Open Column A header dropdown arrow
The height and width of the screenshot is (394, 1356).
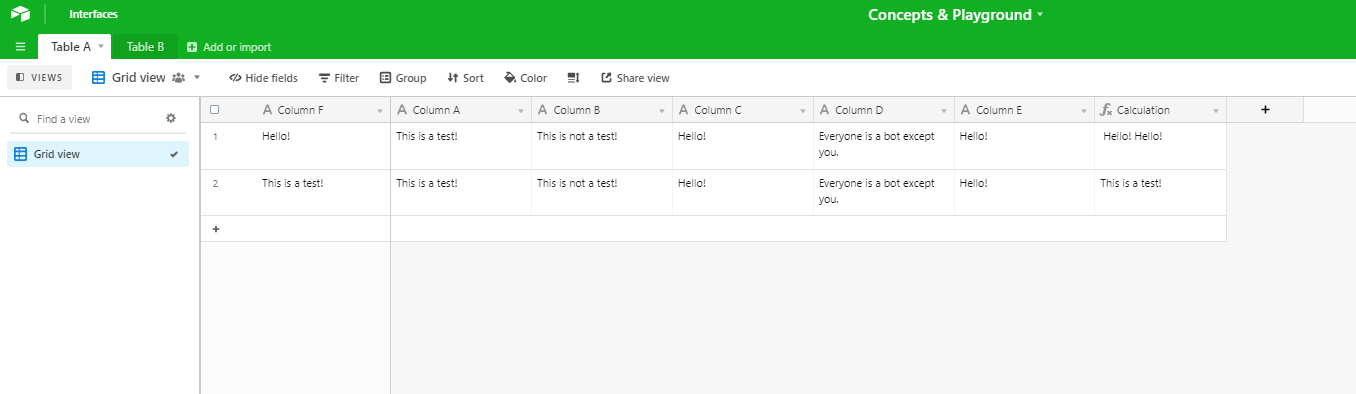pyautogui.click(x=521, y=111)
